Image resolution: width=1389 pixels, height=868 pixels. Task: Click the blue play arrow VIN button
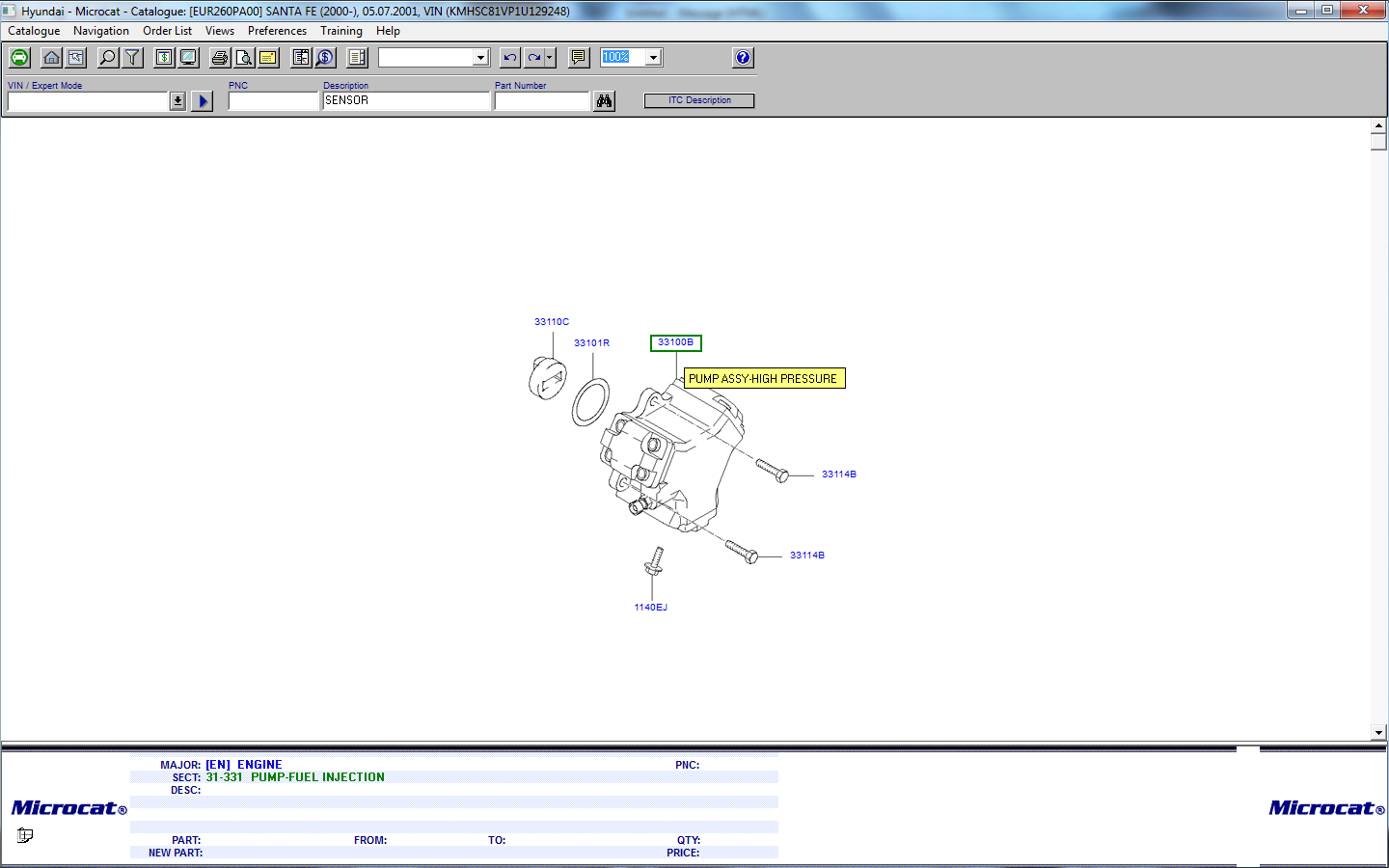coord(202,101)
